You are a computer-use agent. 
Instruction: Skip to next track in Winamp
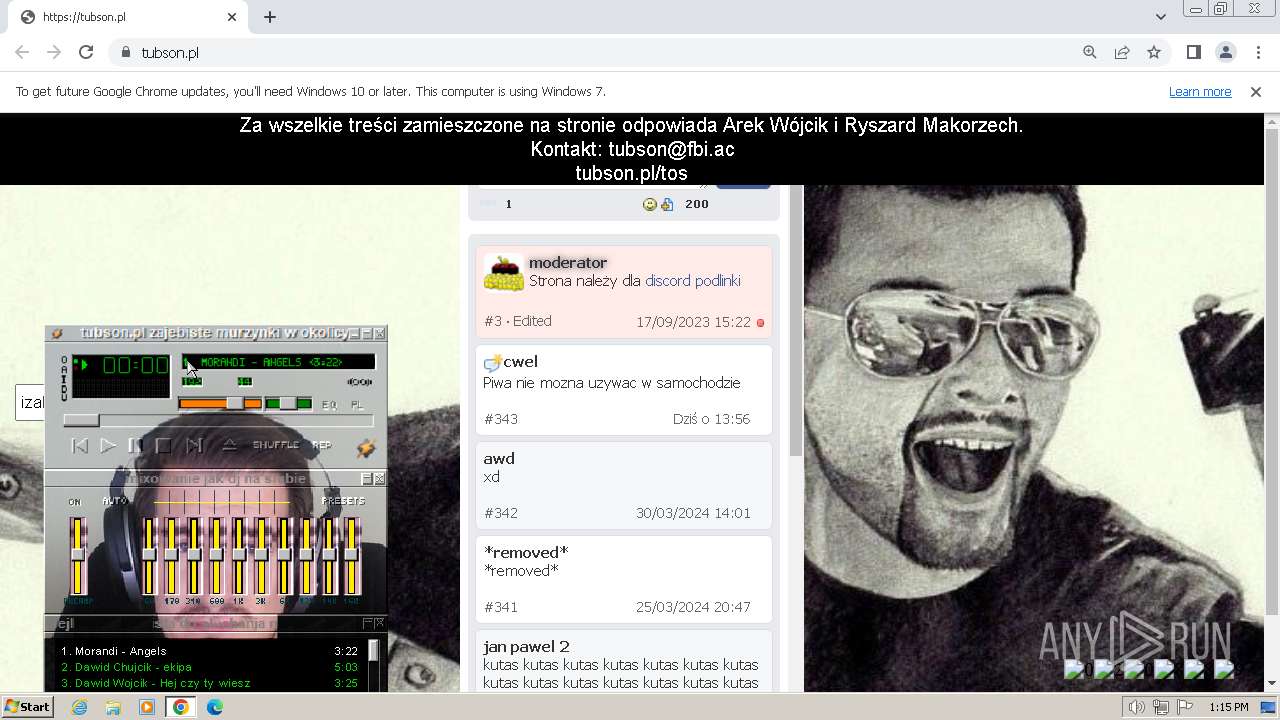(195, 446)
